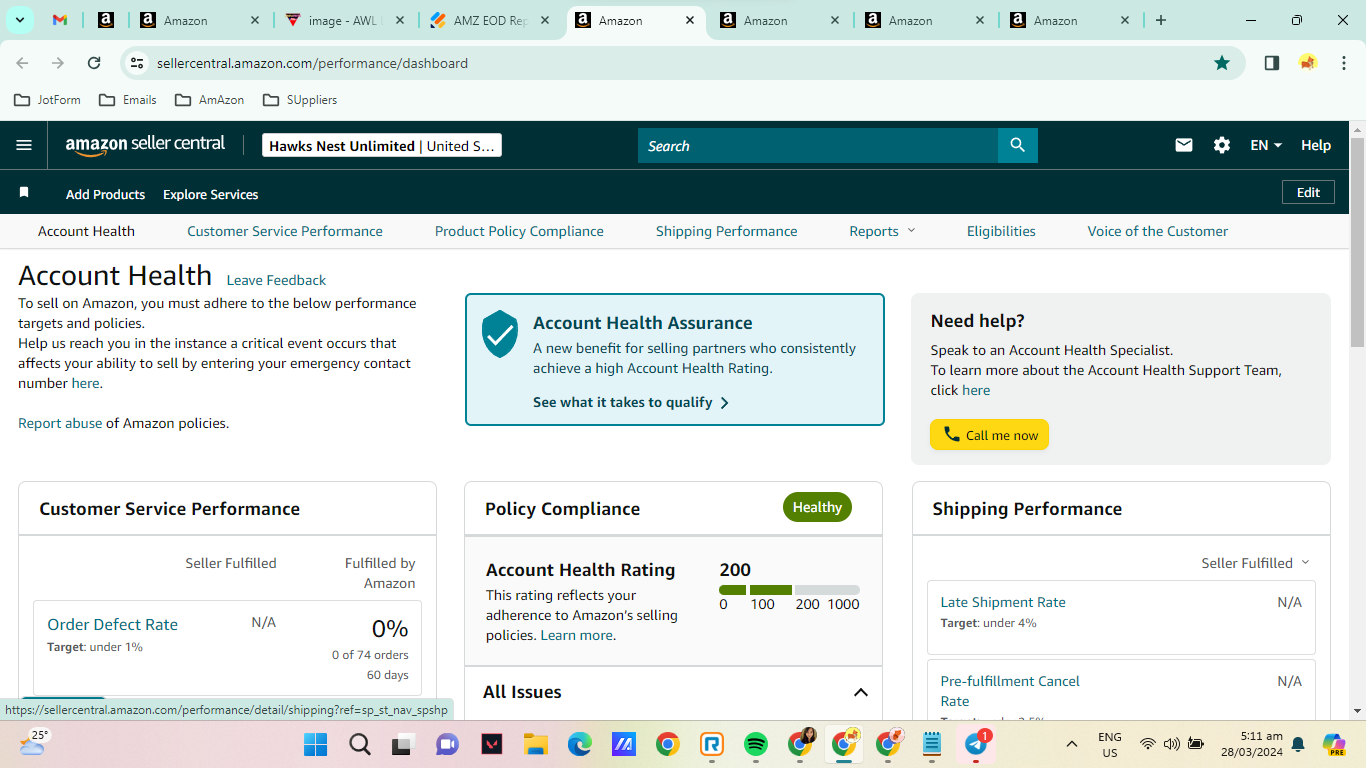Click the browser address bar URL
This screenshot has width=1366, height=768.
(312, 63)
